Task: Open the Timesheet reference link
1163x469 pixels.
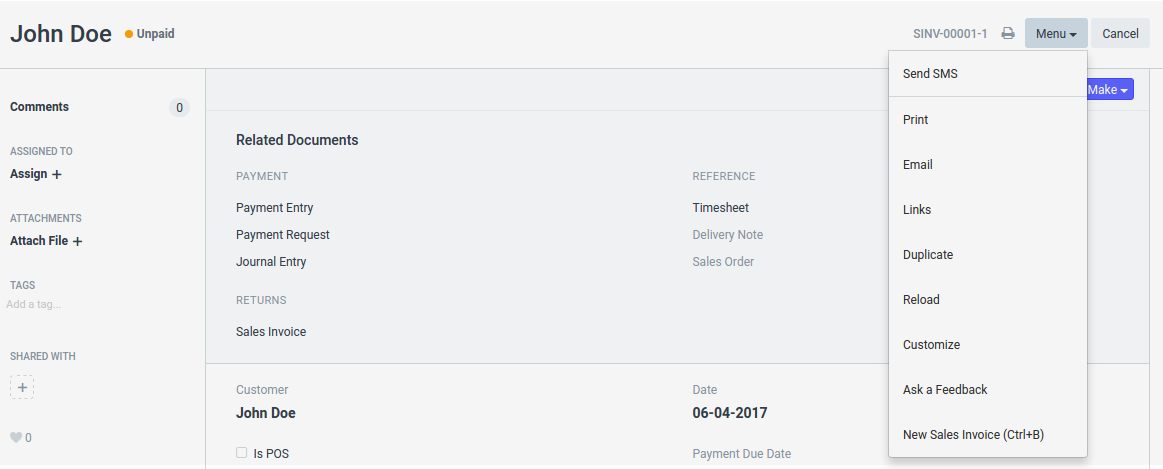Action: click(720, 208)
